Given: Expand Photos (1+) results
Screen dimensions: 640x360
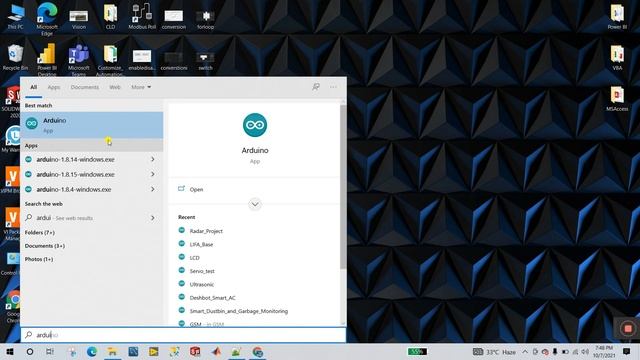Looking at the screenshot, I should point(39,259).
